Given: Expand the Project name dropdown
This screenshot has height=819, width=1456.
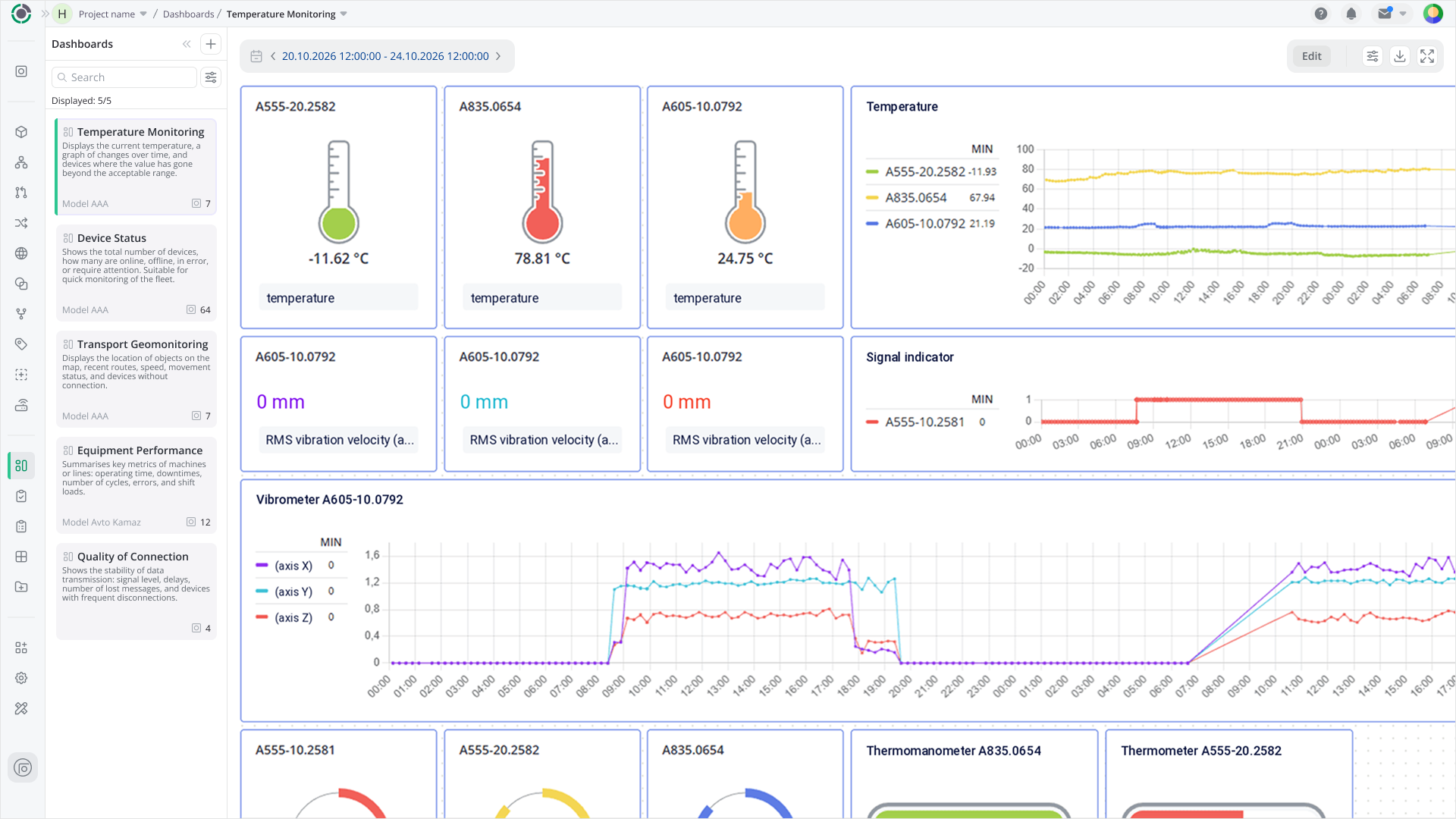Looking at the screenshot, I should (112, 14).
